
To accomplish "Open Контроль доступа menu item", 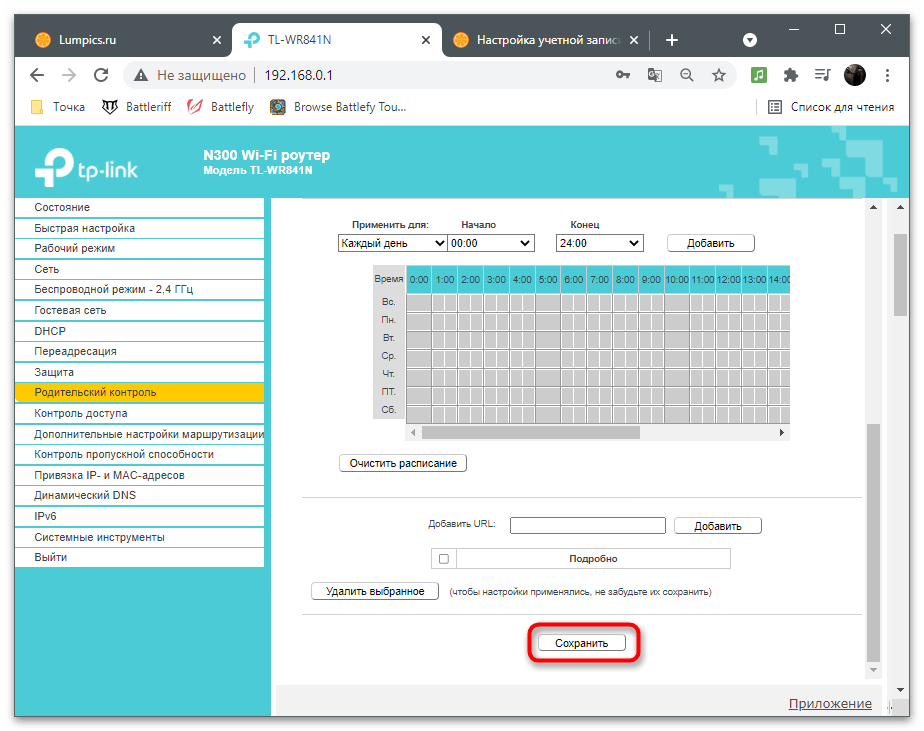I will click(x=140, y=413).
